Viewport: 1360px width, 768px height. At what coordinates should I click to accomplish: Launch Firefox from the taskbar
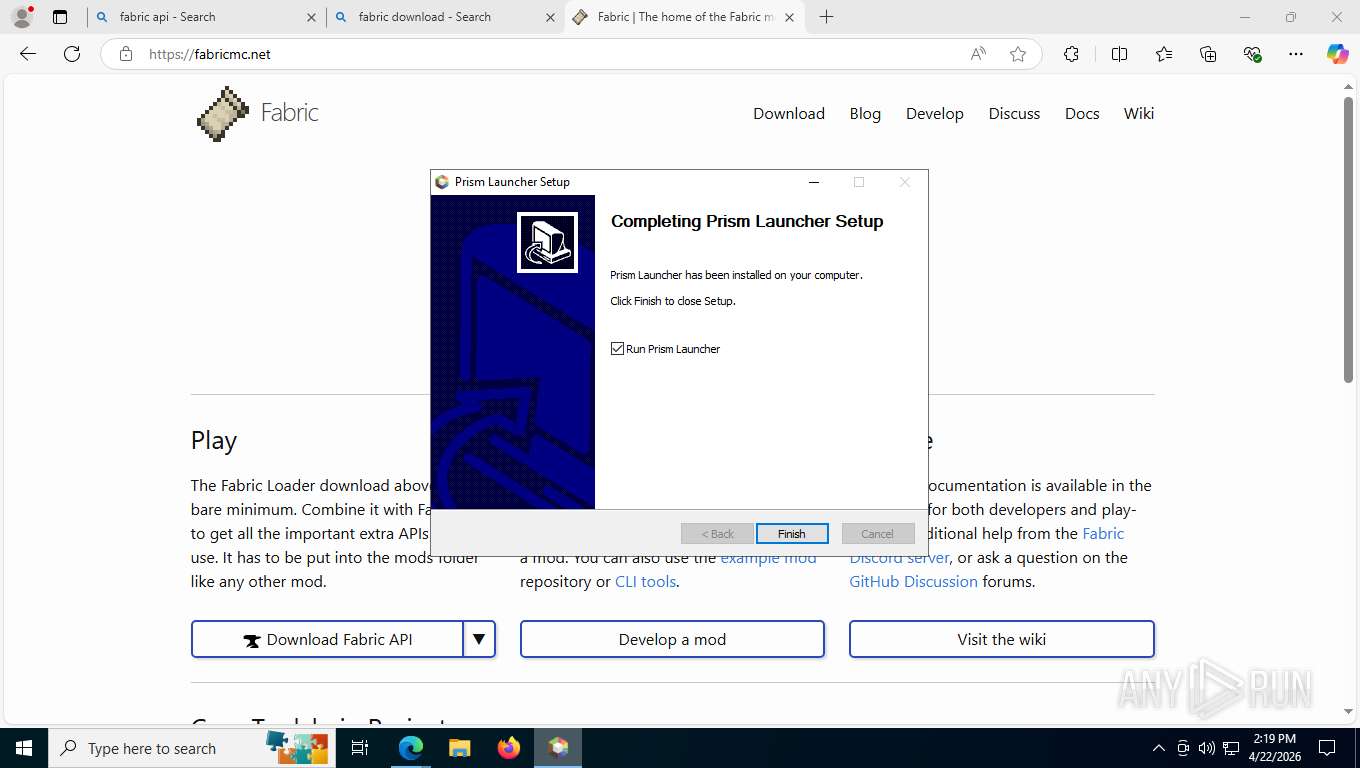pos(509,748)
